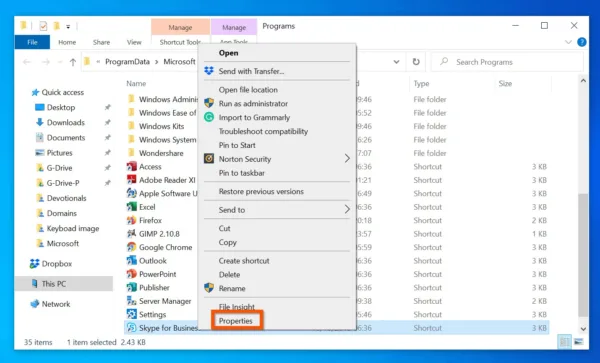Viewport: 600px width, 363px height.
Task: Click the Dropbox icon beside Send with Transfer
Action: click(x=209, y=71)
